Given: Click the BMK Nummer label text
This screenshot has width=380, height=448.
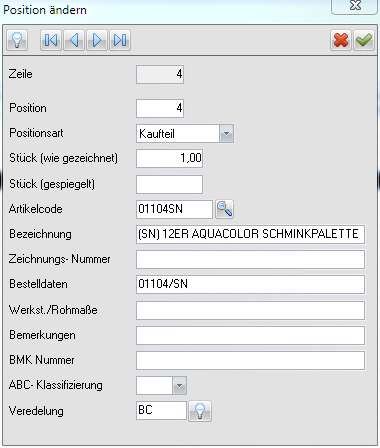Looking at the screenshot, I should (42, 360).
